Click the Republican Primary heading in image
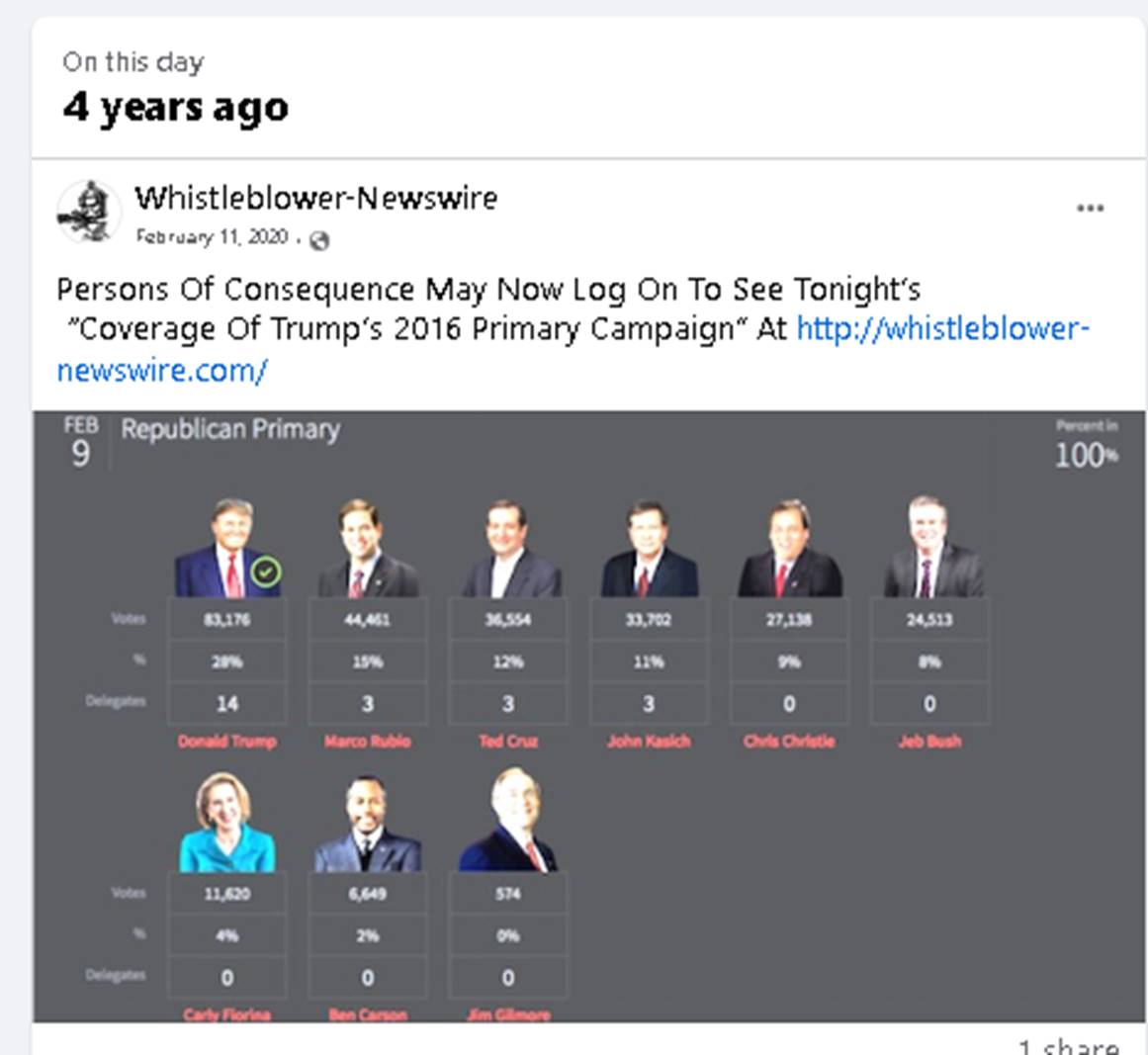Image resolution: width=1148 pixels, height=1055 pixels. pos(230,430)
